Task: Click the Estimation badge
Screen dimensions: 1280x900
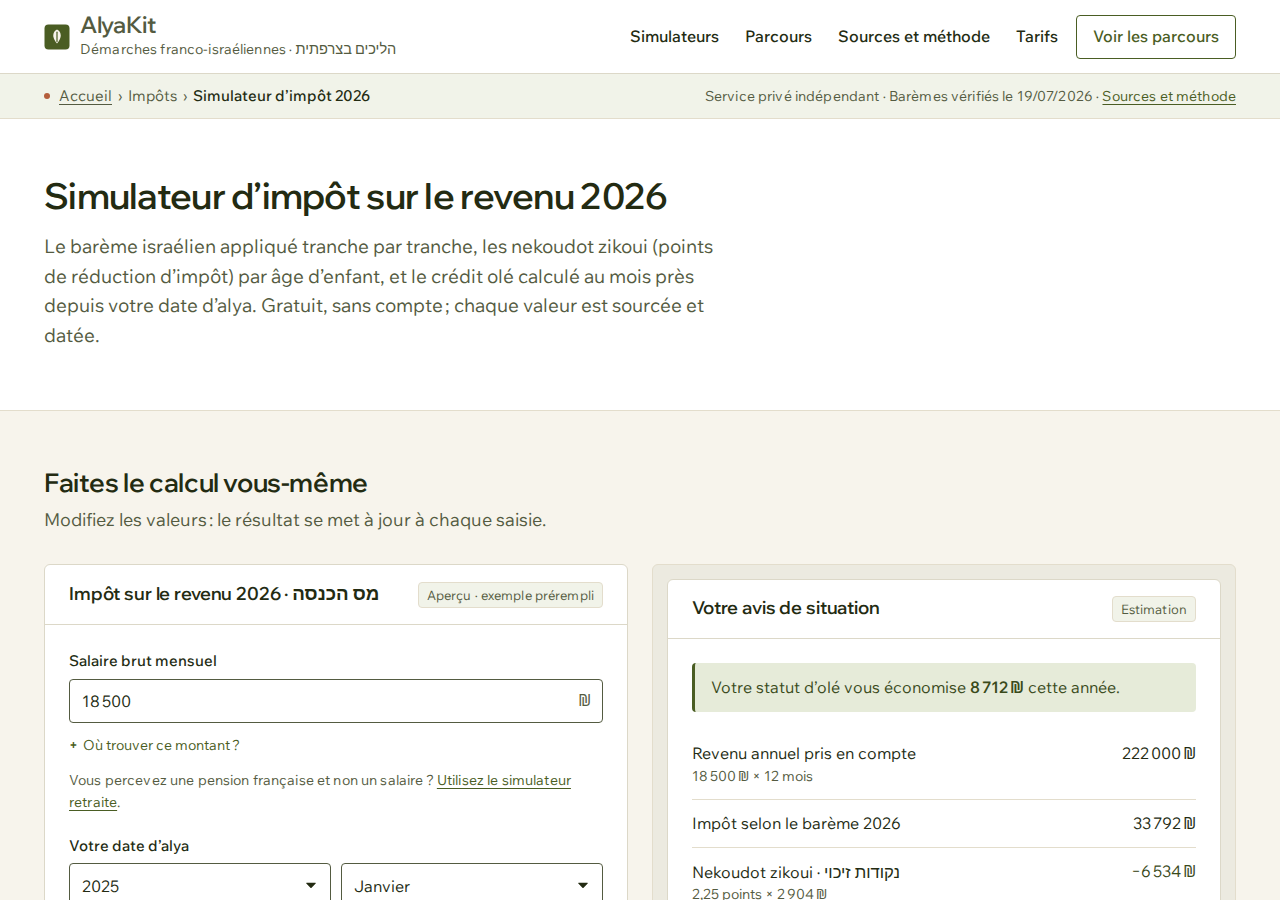Action: tap(1154, 609)
